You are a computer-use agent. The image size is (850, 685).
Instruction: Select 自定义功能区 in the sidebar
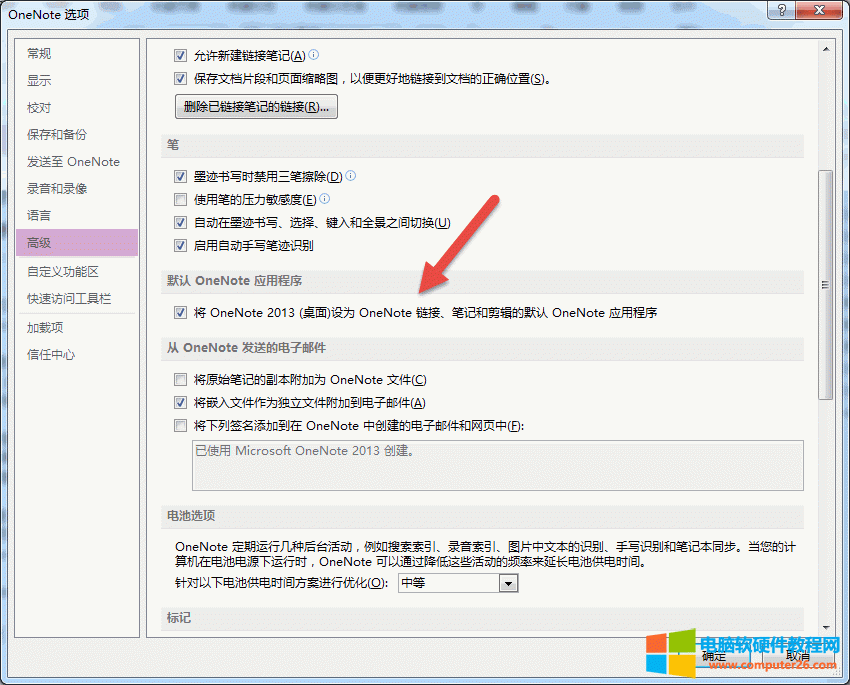63,272
